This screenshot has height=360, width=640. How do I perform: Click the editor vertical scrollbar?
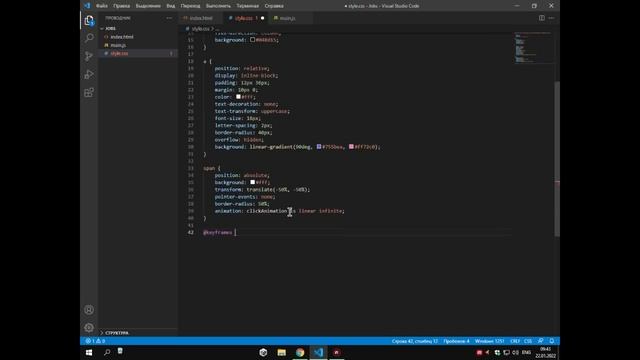coord(557,158)
